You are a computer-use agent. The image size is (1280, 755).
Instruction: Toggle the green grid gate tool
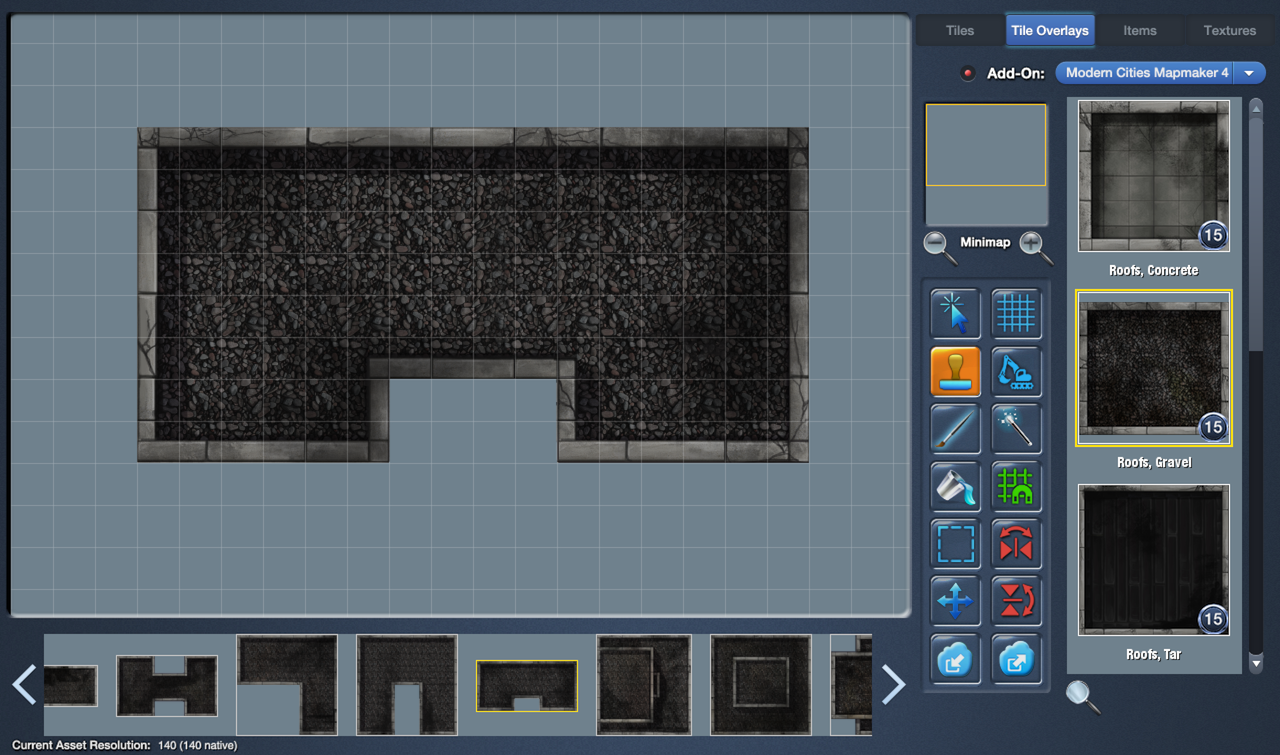pos(1016,486)
